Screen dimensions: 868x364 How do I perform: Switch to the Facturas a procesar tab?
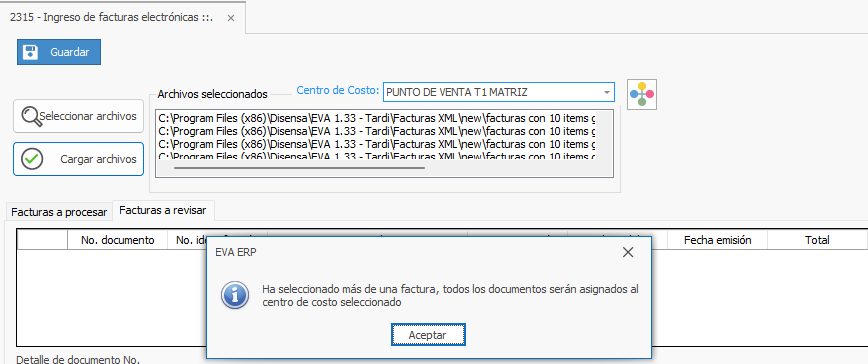(59, 212)
